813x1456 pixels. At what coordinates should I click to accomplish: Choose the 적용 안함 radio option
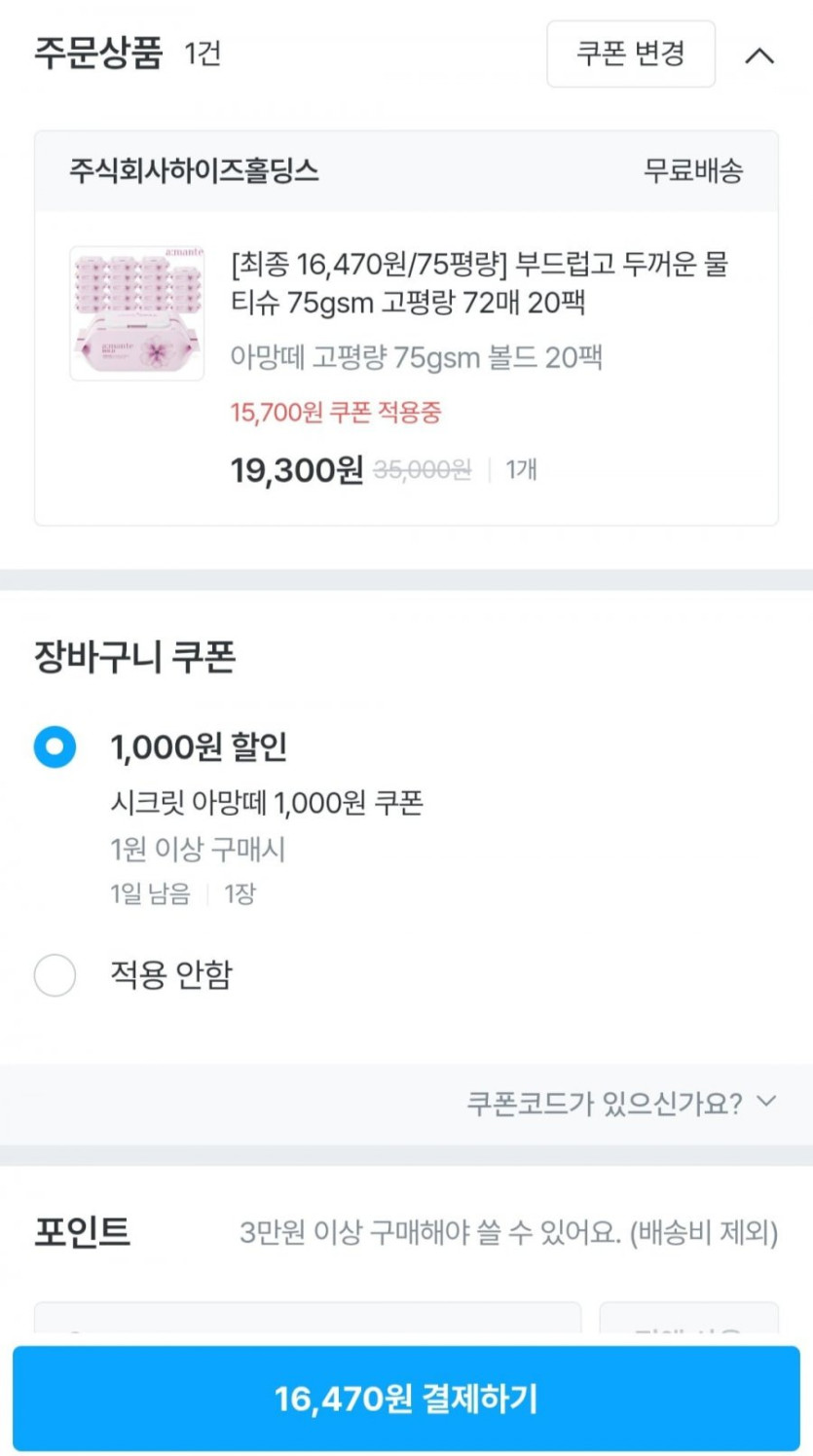pos(55,974)
